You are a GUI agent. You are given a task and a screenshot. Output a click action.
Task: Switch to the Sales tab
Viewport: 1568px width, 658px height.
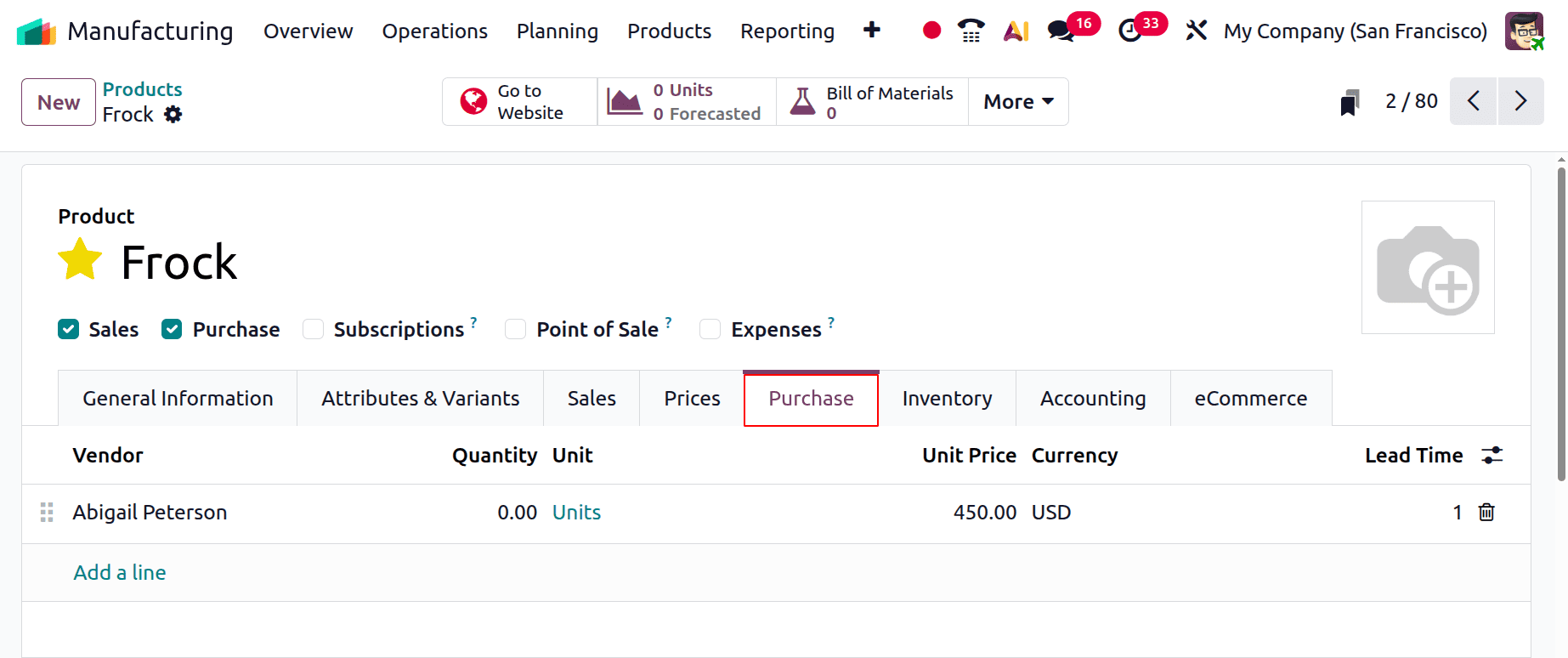coord(592,398)
